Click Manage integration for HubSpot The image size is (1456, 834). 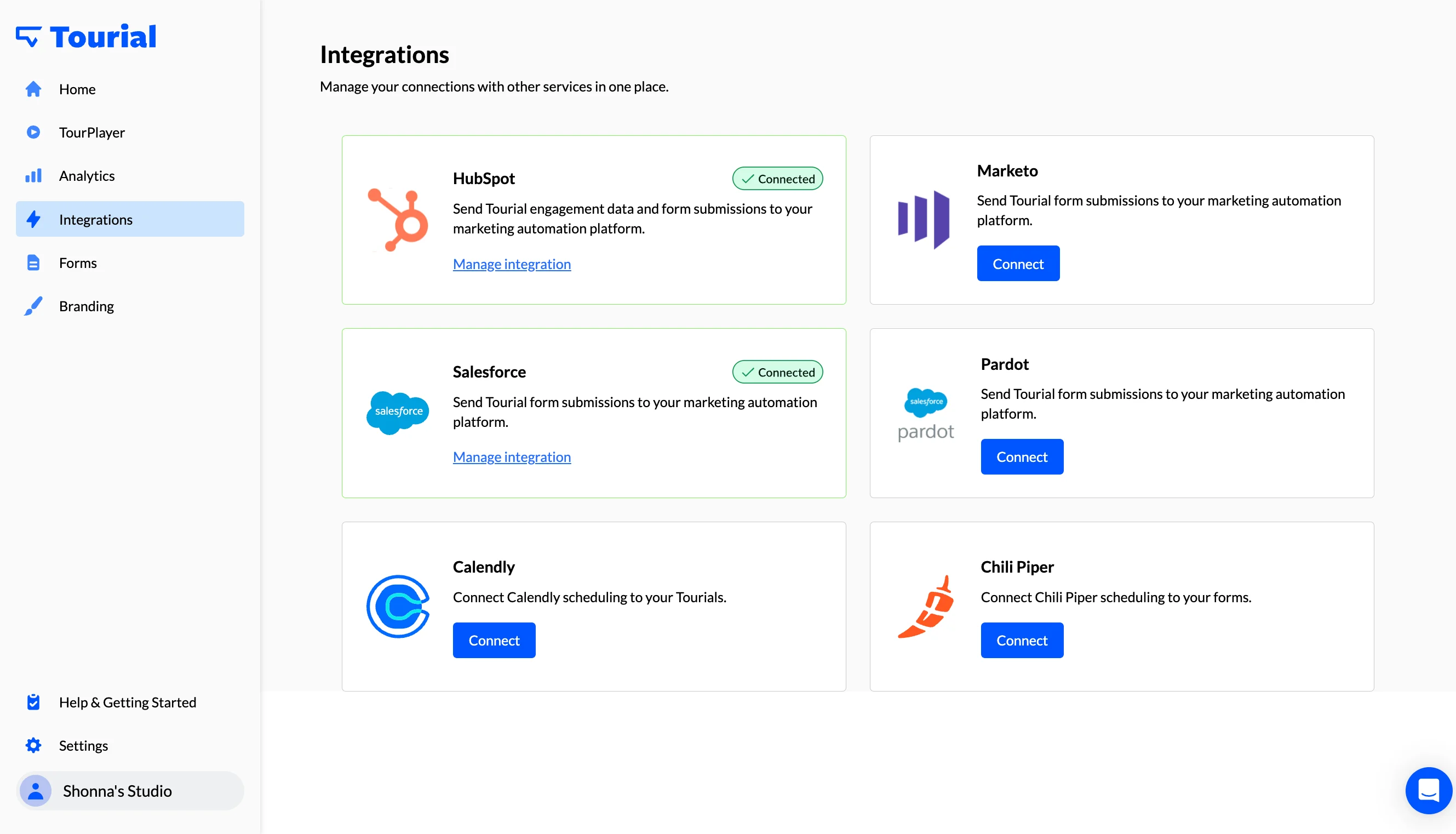click(512, 264)
